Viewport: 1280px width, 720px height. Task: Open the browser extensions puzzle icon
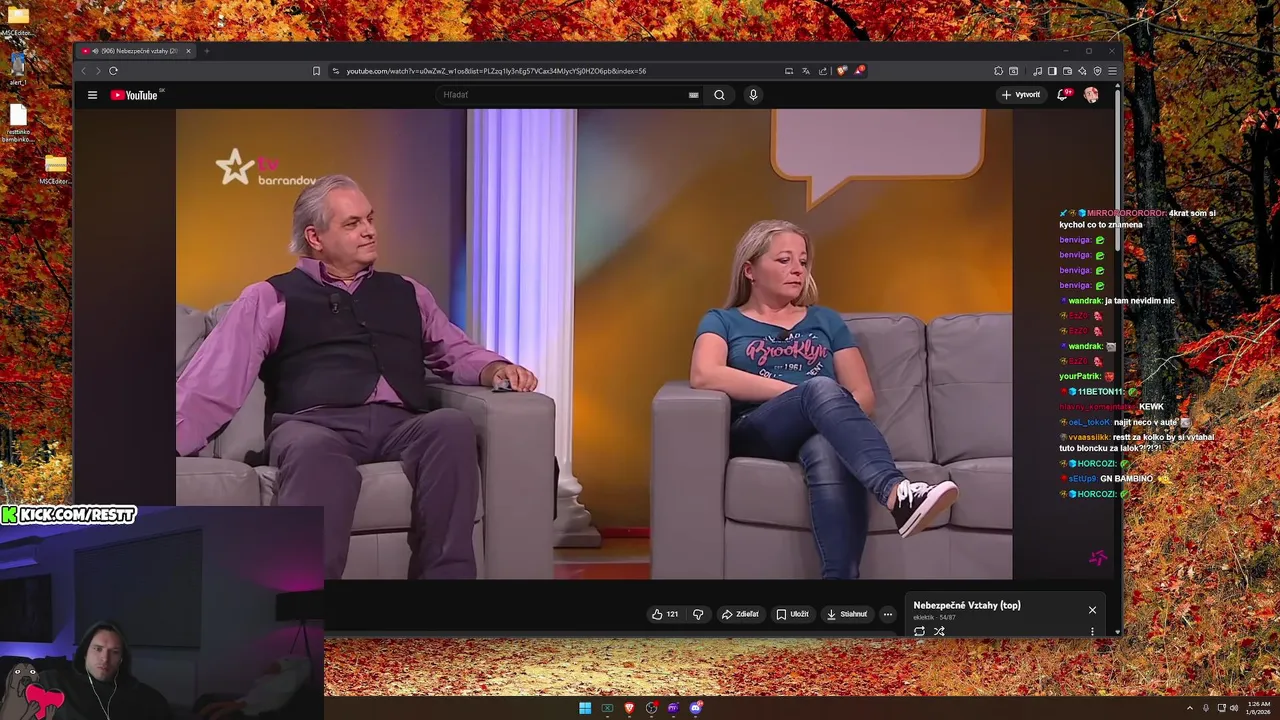click(998, 71)
